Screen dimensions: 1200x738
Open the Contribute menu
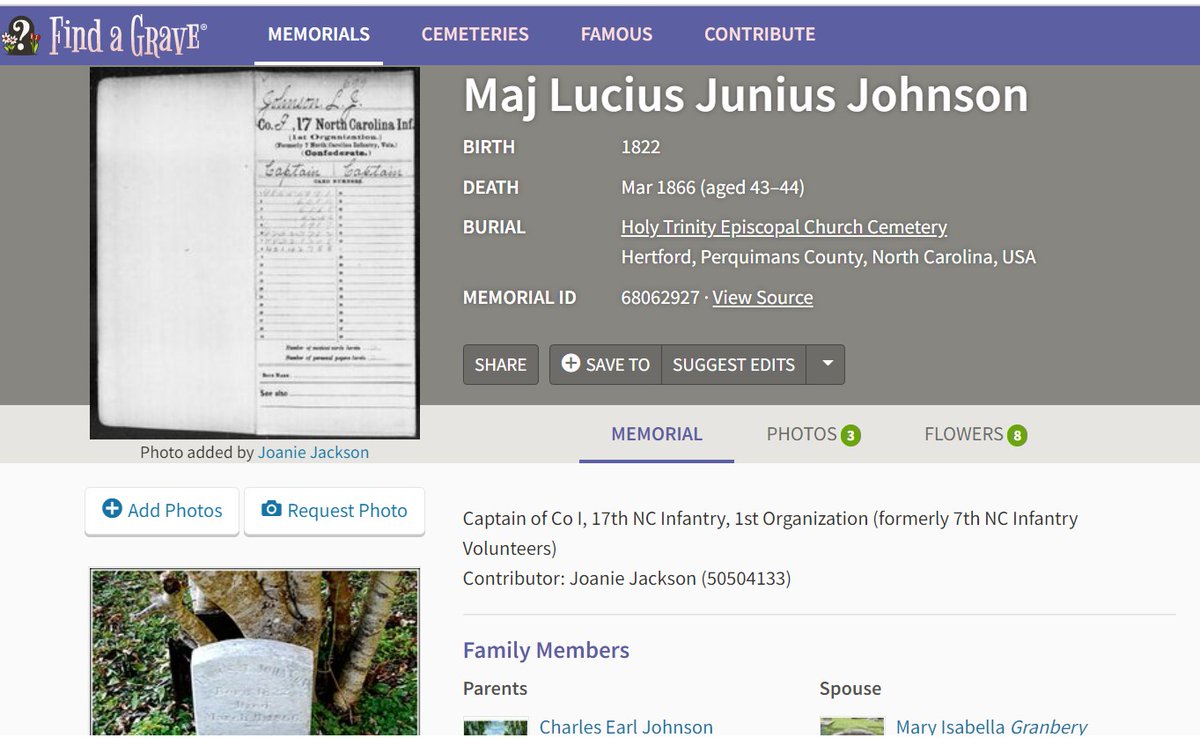tap(760, 34)
